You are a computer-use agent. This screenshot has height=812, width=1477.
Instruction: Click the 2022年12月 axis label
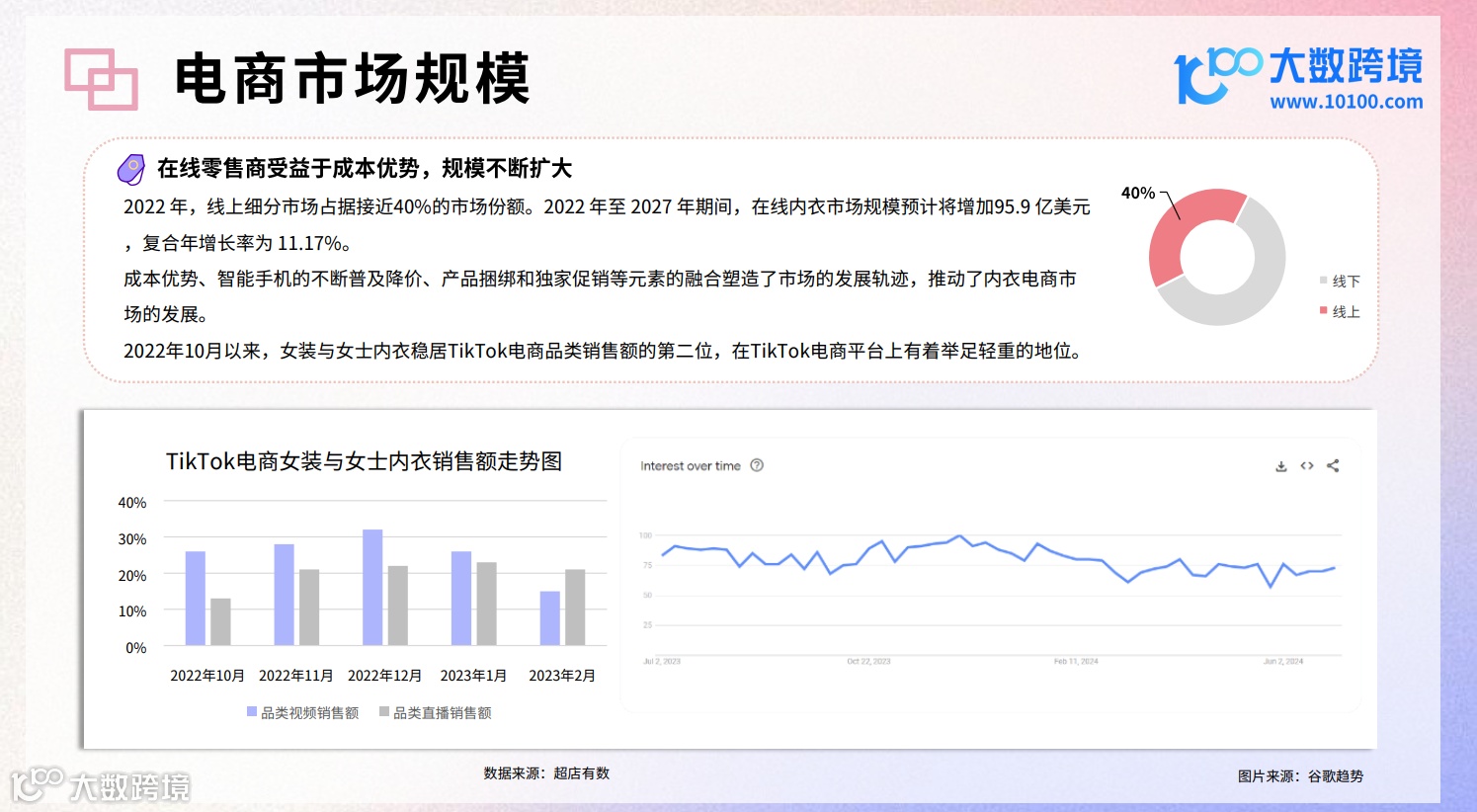pos(385,676)
